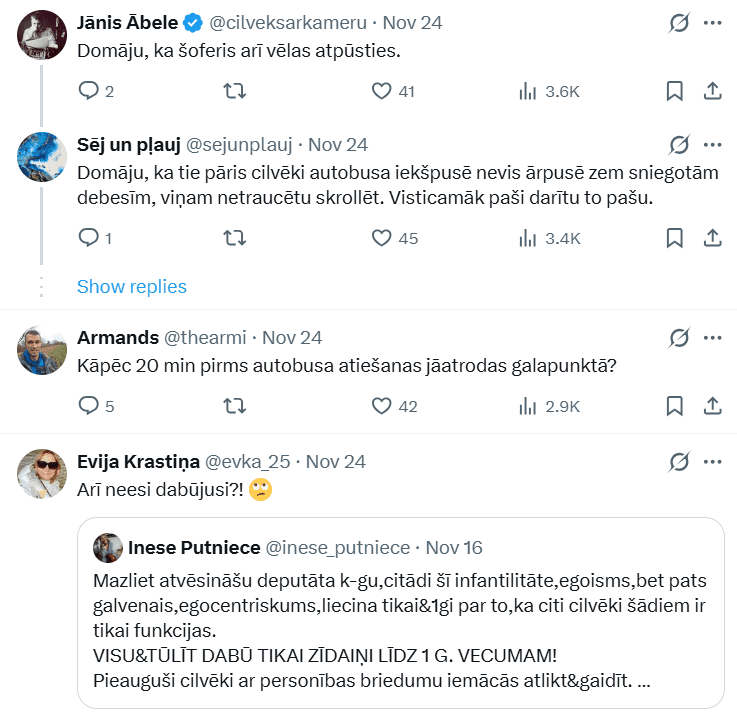This screenshot has height=717, width=737.
Task: Like Armands' tweet about autobuss
Action: tap(381, 406)
